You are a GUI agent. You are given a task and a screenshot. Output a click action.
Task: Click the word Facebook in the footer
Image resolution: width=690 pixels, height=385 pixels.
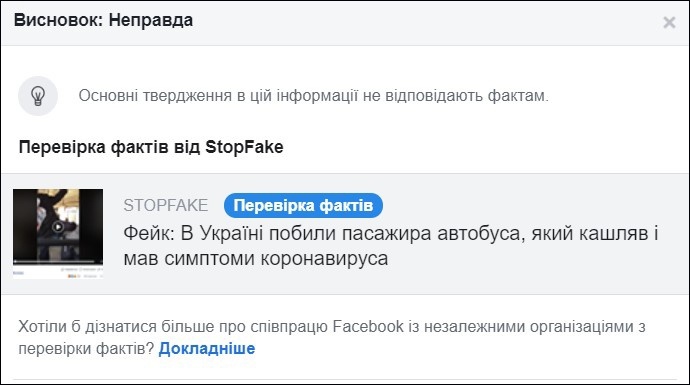(368, 326)
